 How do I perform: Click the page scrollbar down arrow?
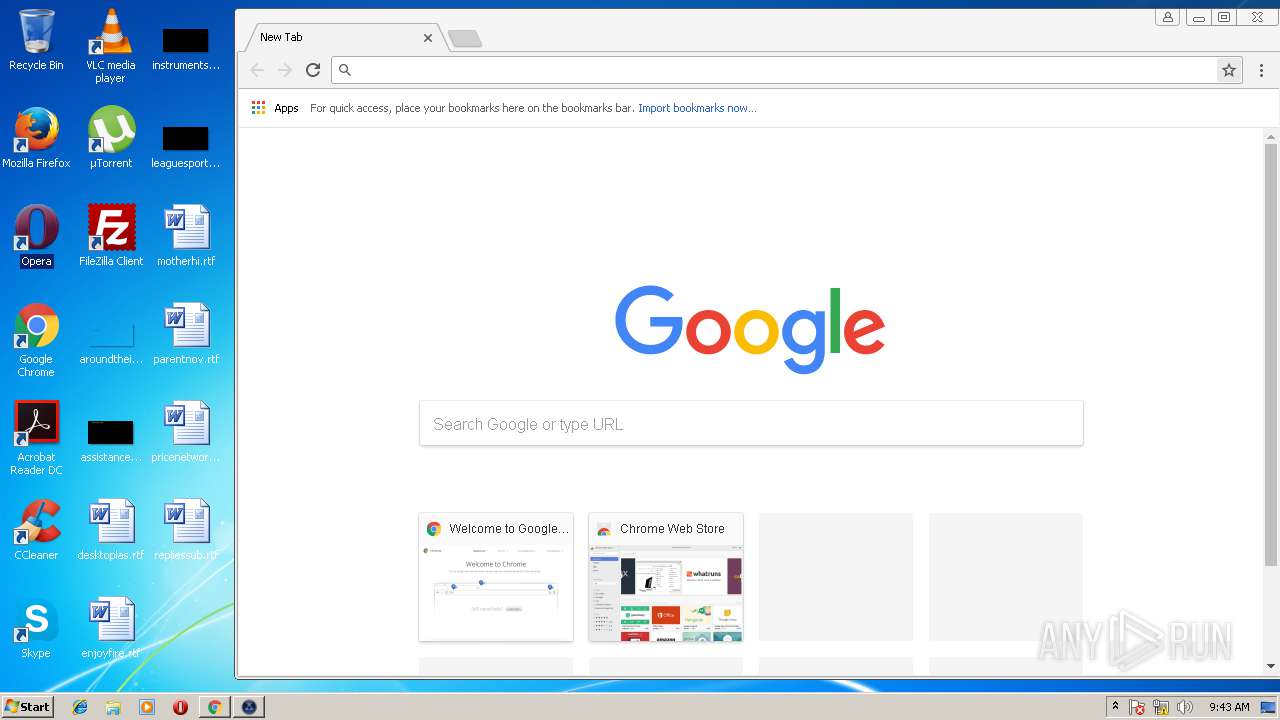[x=1271, y=666]
